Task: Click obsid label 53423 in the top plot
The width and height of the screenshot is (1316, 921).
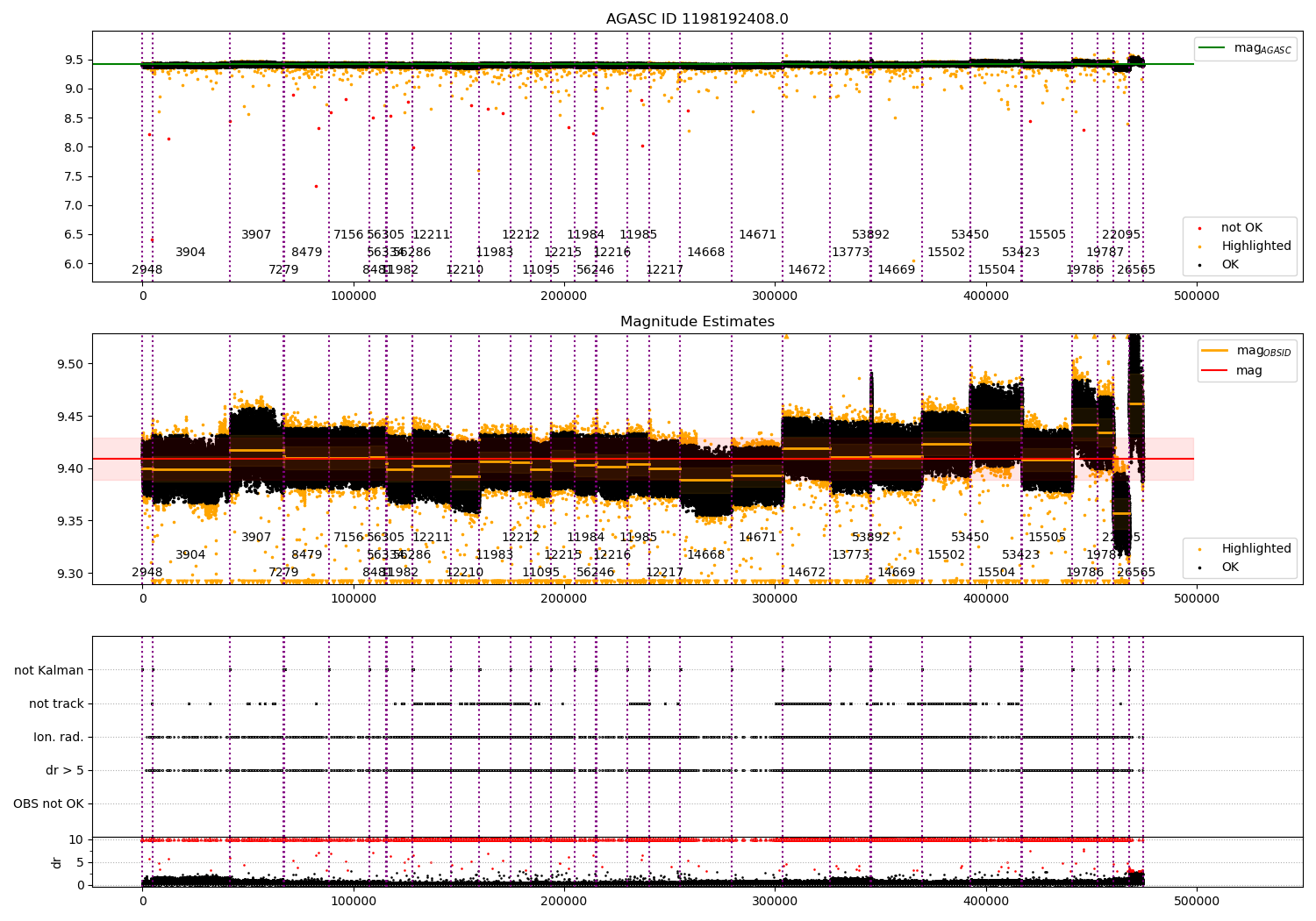Action: 1021,252
